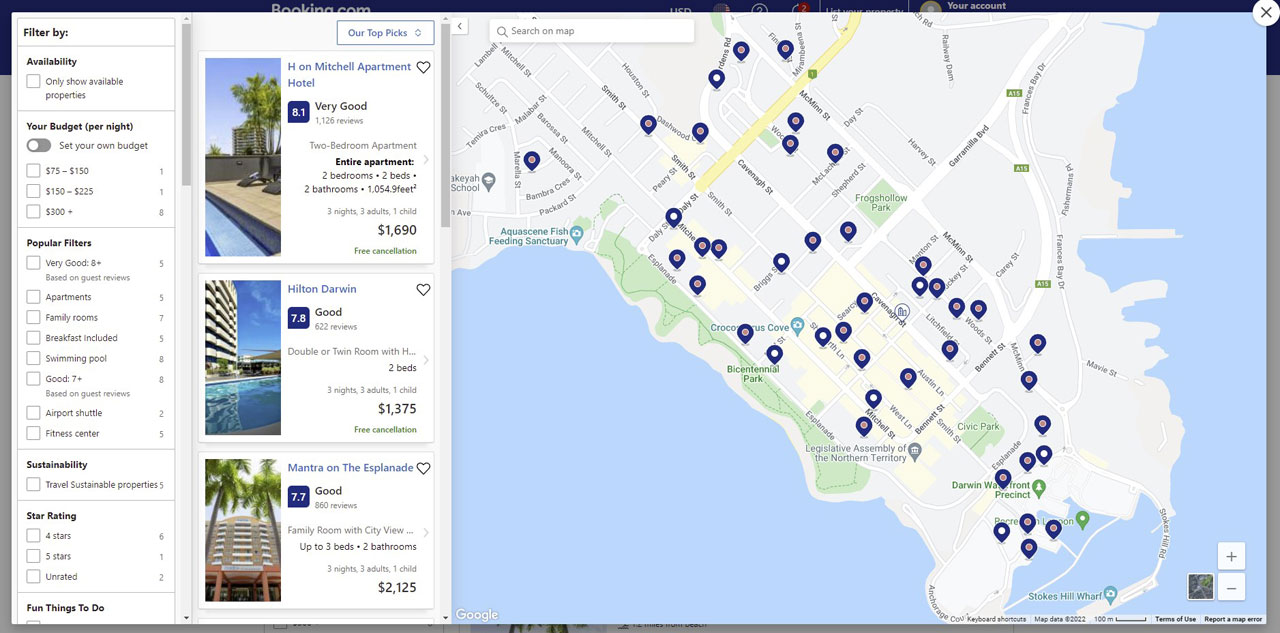The image size is (1280, 633).
Task: Click the school marker near Schultze St
Action: point(488,182)
